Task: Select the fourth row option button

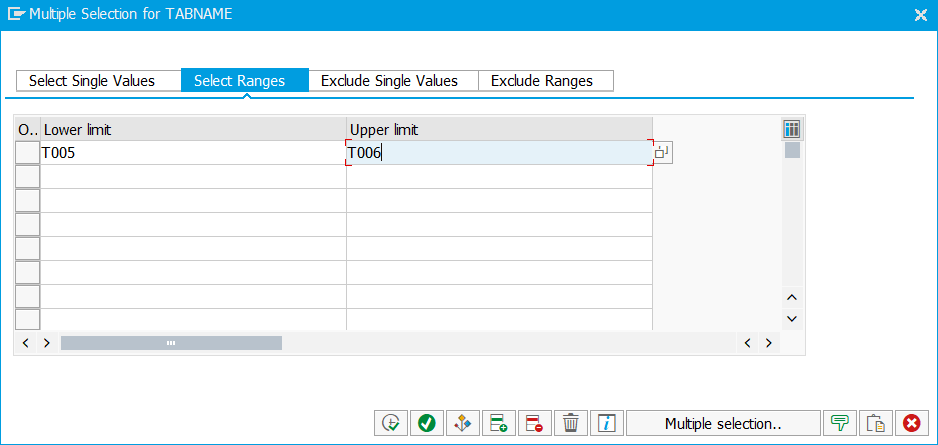Action: 28,225
